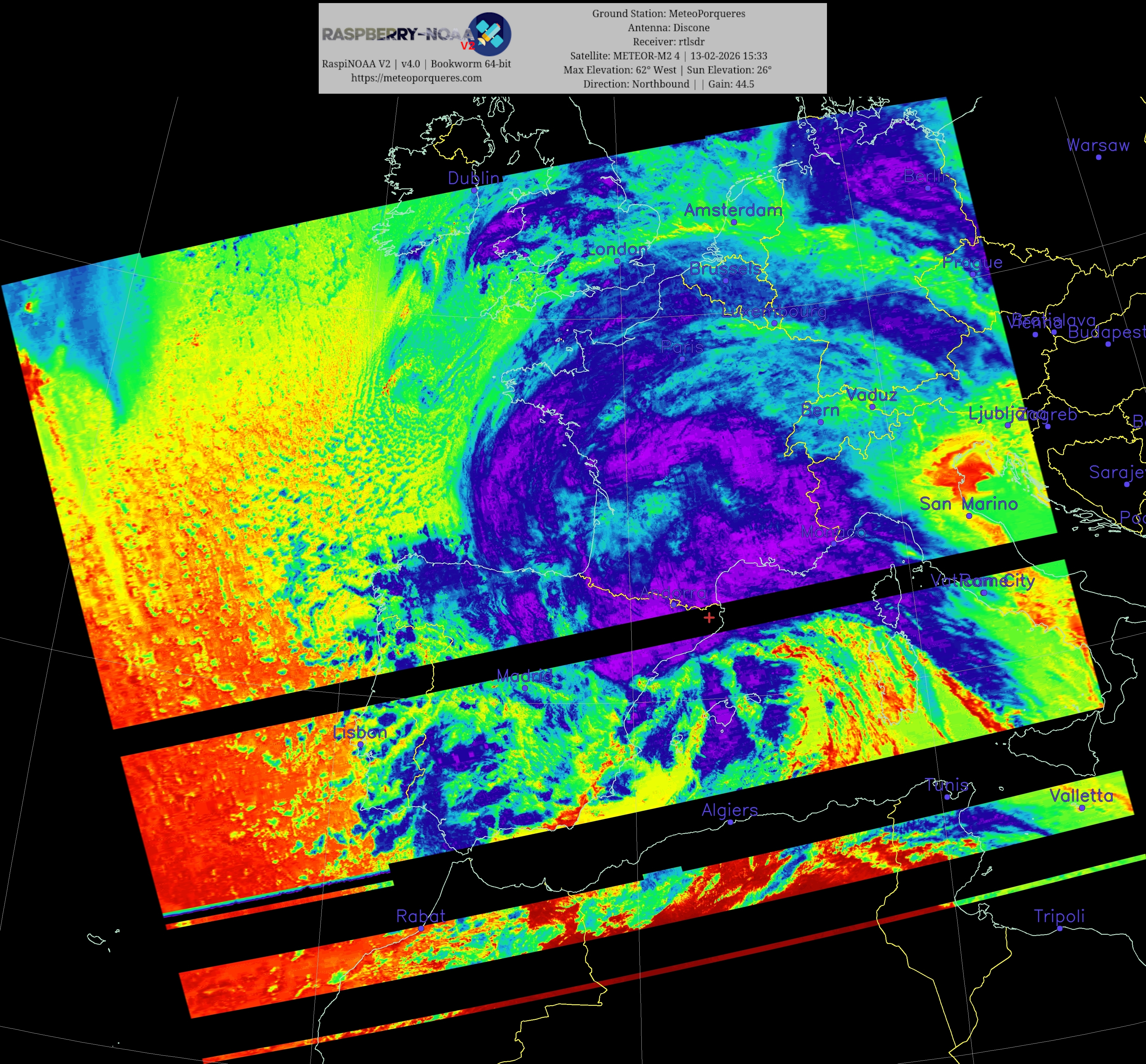Click the RaspiNOAA V2 version text
The width and height of the screenshot is (1146, 1064).
416,64
